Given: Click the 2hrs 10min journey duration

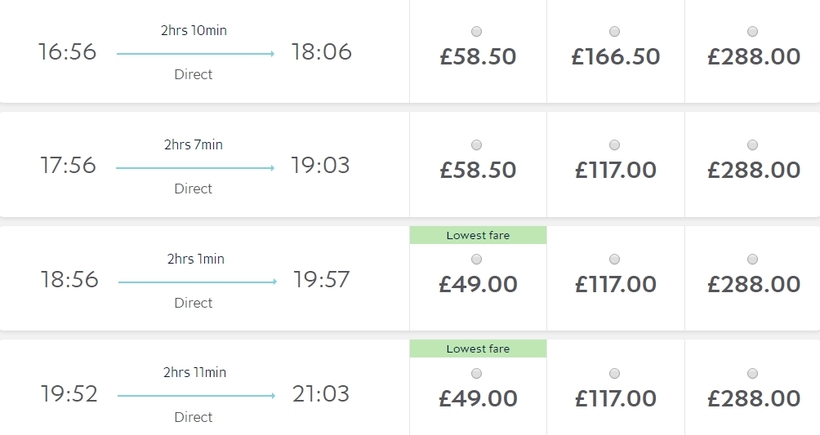Looking at the screenshot, I should (x=194, y=30).
